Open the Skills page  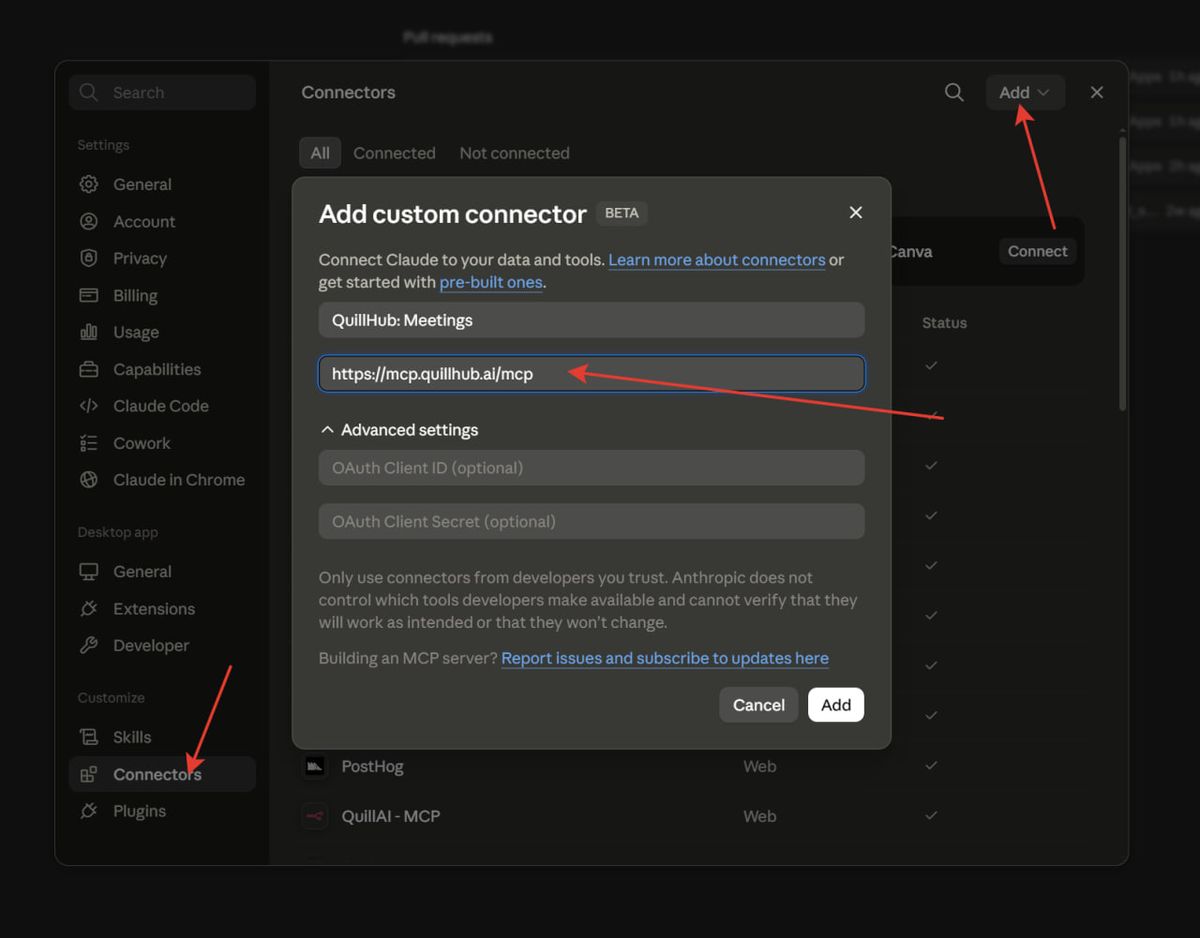pyautogui.click(x=162, y=737)
